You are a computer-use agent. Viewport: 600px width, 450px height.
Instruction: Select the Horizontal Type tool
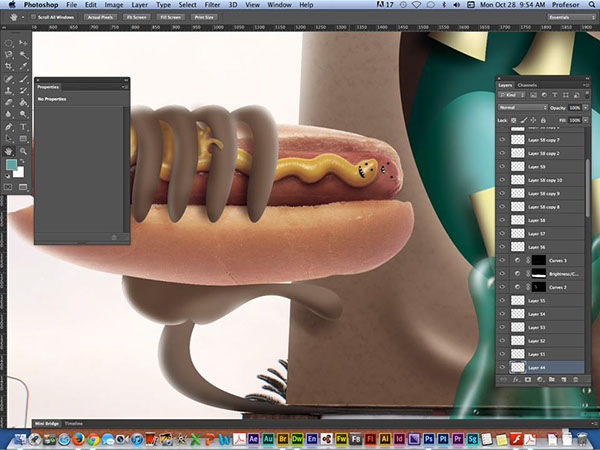pos(23,127)
